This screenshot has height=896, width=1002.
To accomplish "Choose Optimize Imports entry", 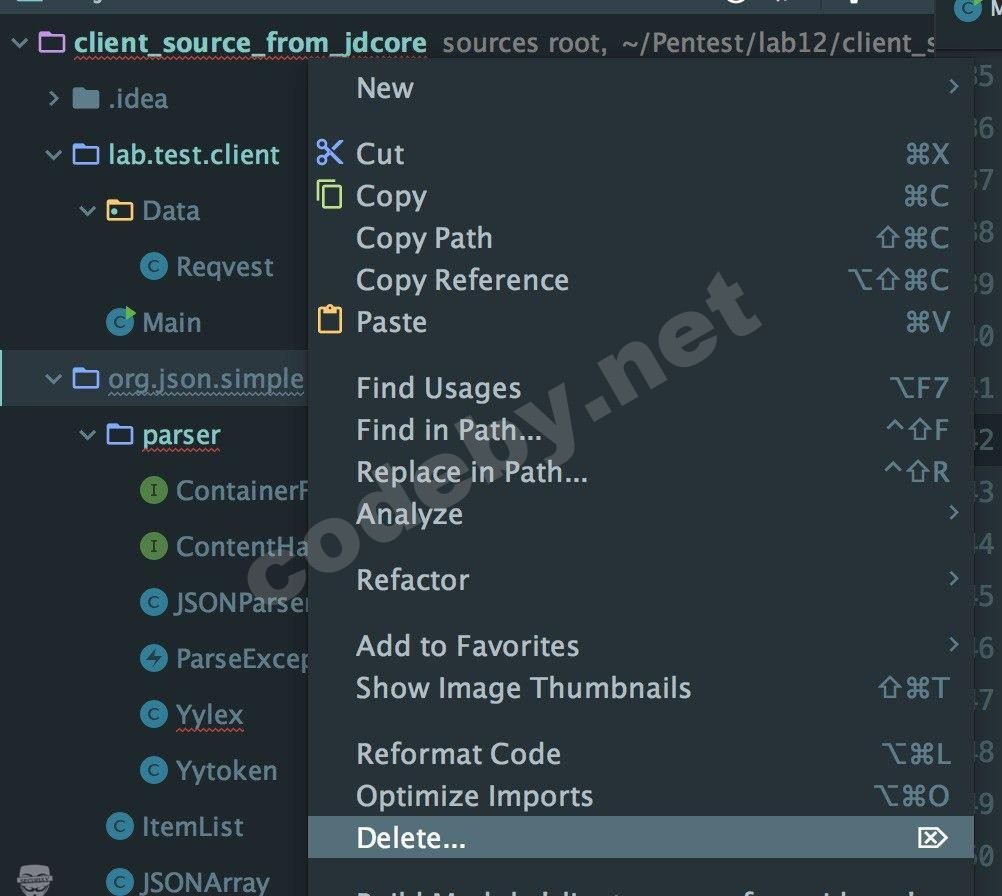I will [641, 796].
